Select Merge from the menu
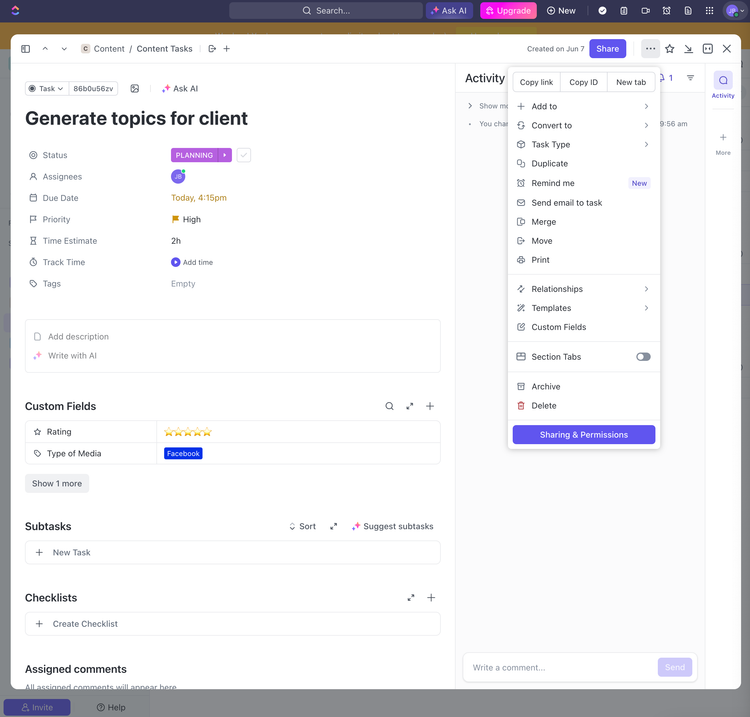 [584, 222]
